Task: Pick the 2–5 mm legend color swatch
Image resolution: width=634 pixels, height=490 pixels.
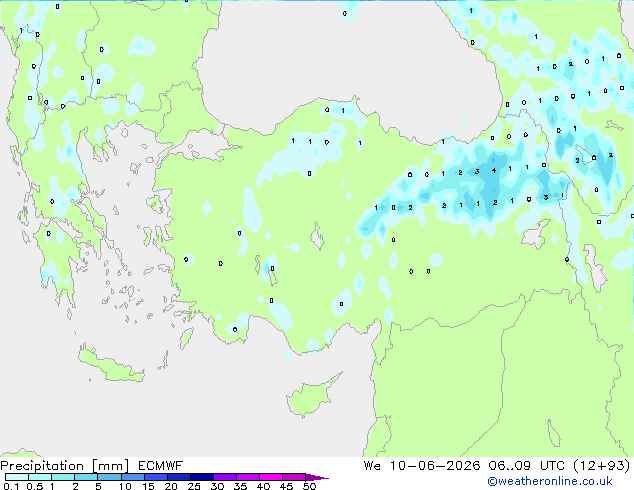Action: pyautogui.click(x=86, y=477)
